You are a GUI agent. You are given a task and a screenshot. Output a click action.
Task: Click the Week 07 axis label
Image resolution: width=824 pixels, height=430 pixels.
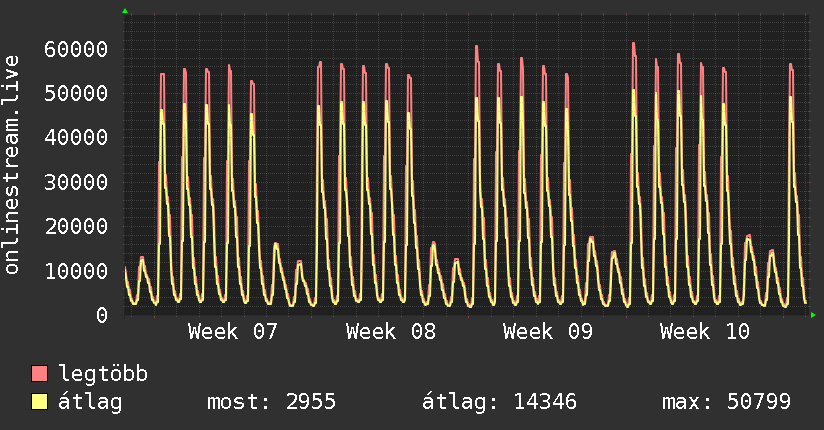[x=233, y=332]
